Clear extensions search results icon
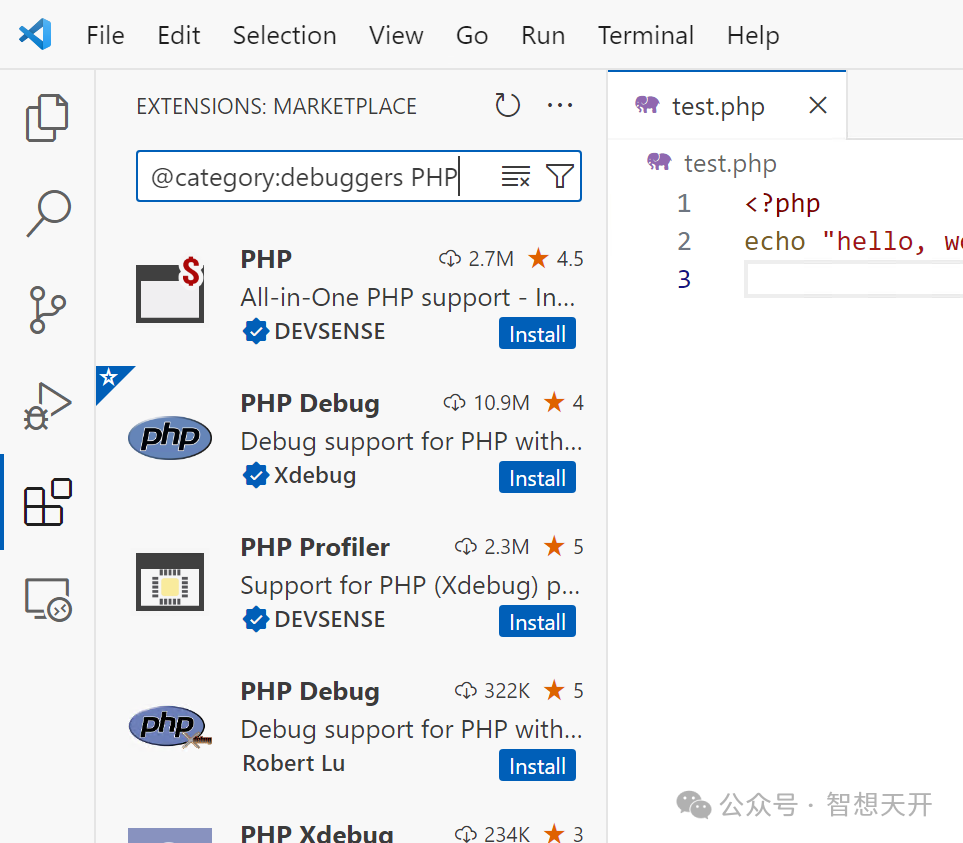 coord(515,176)
